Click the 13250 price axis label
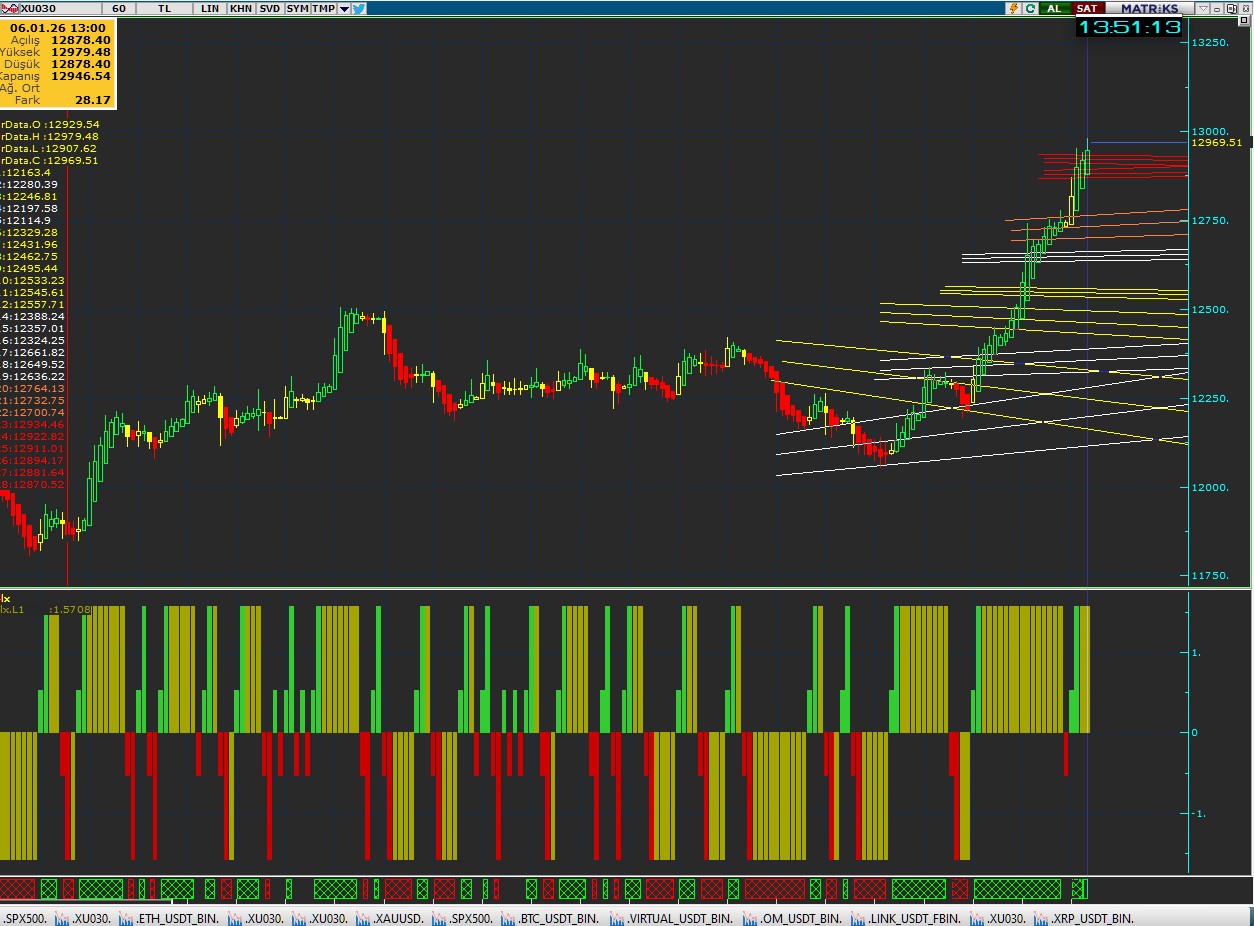The height and width of the screenshot is (926, 1254). 1210,43
